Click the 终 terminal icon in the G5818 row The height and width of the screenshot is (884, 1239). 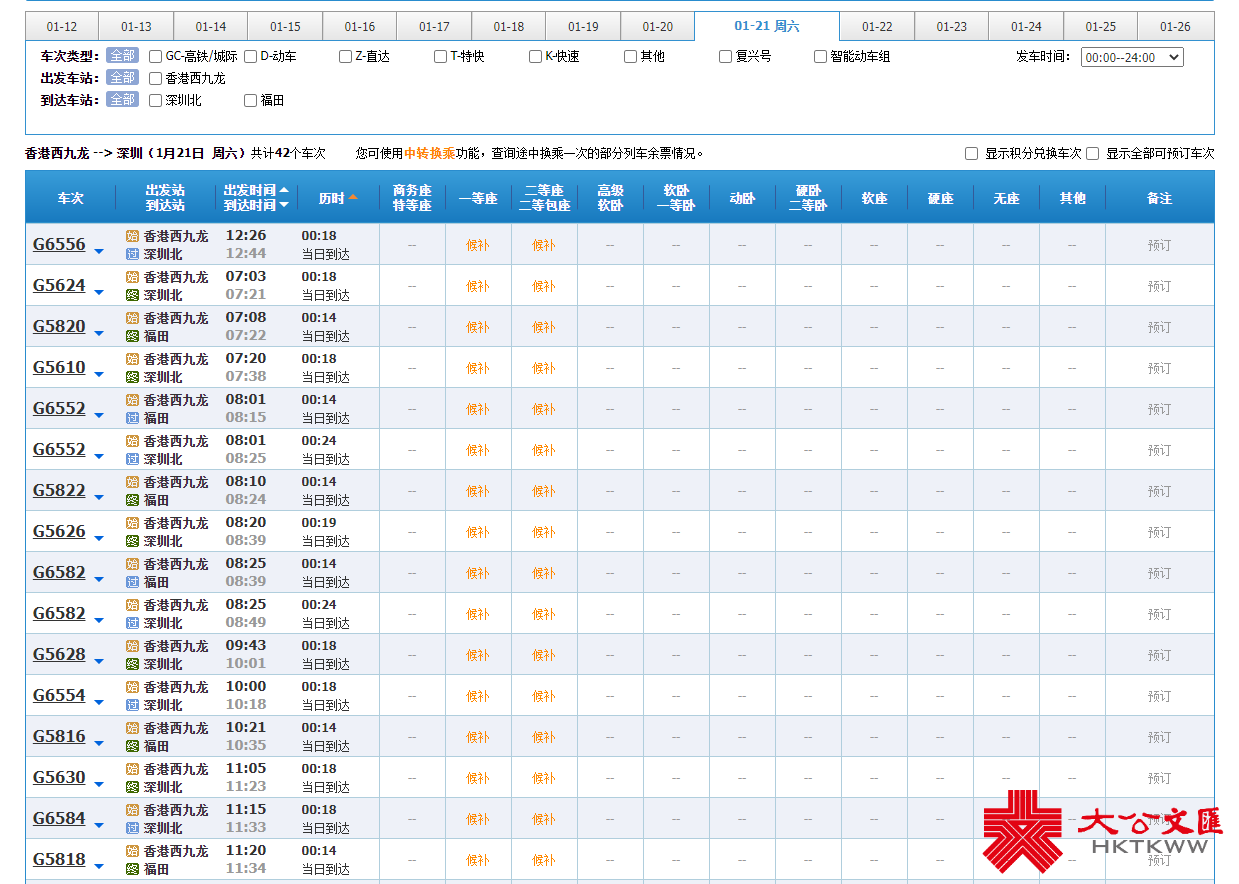coord(132,869)
